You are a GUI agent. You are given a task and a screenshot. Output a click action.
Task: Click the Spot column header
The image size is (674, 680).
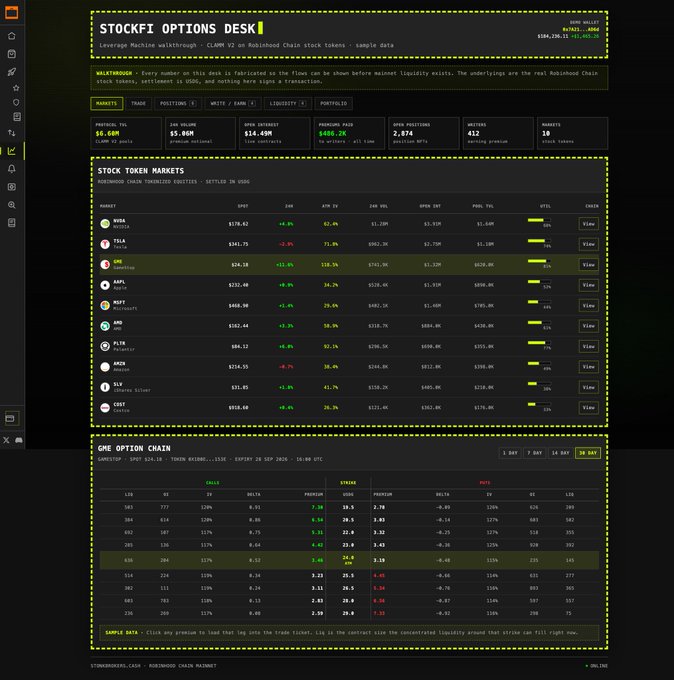[x=243, y=206]
